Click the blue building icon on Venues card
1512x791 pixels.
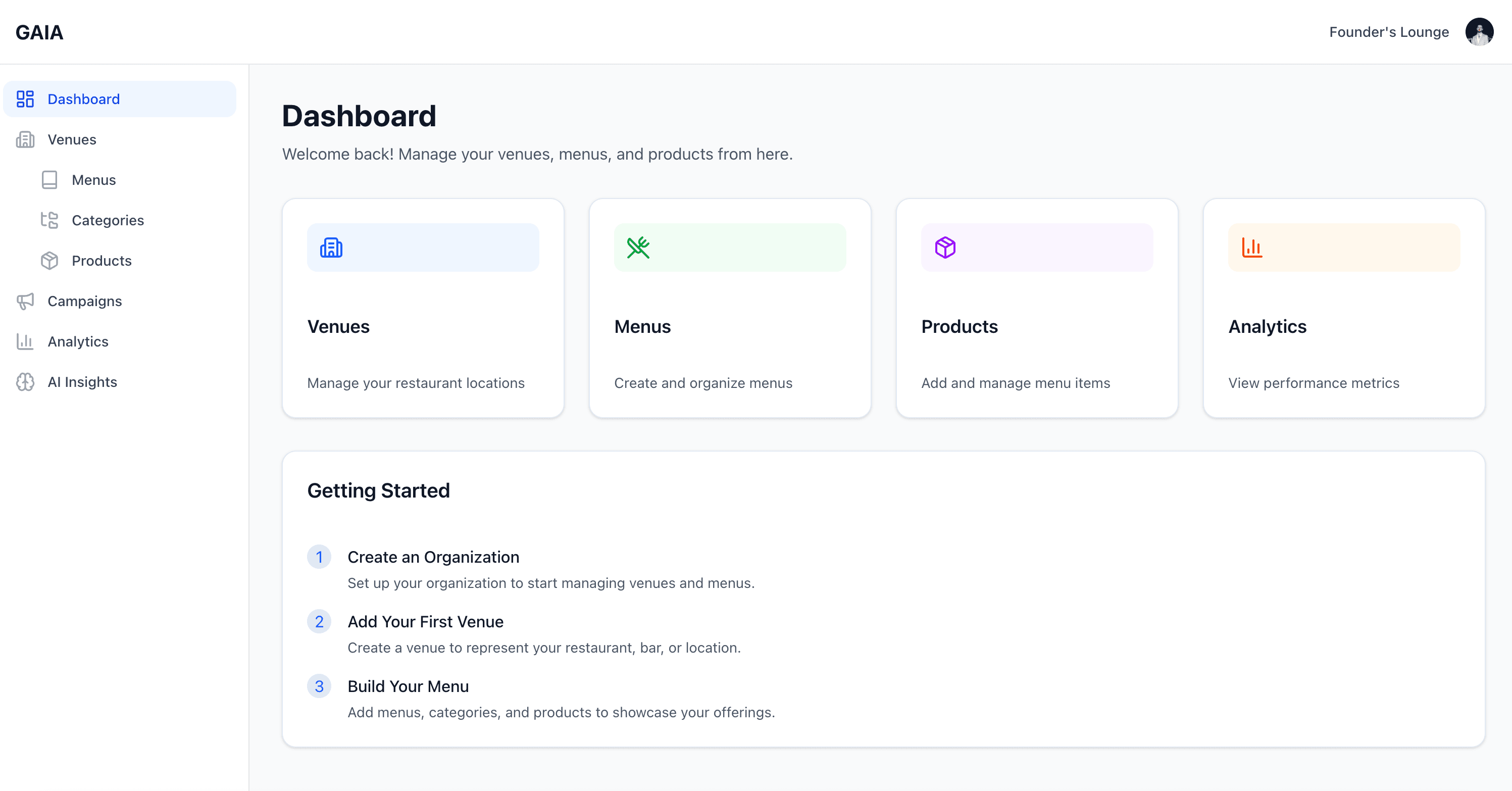click(x=332, y=247)
